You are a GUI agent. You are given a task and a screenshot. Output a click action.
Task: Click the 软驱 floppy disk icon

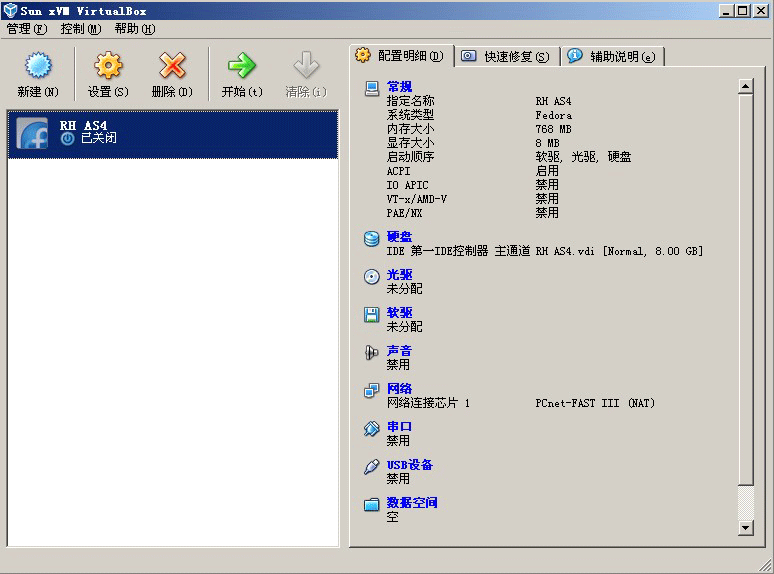(371, 314)
